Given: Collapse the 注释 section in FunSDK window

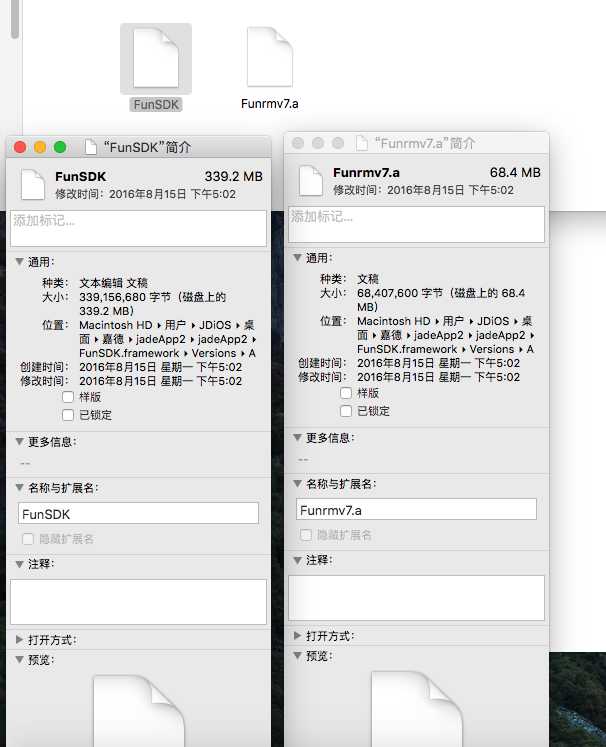Looking at the screenshot, I should (x=19, y=564).
